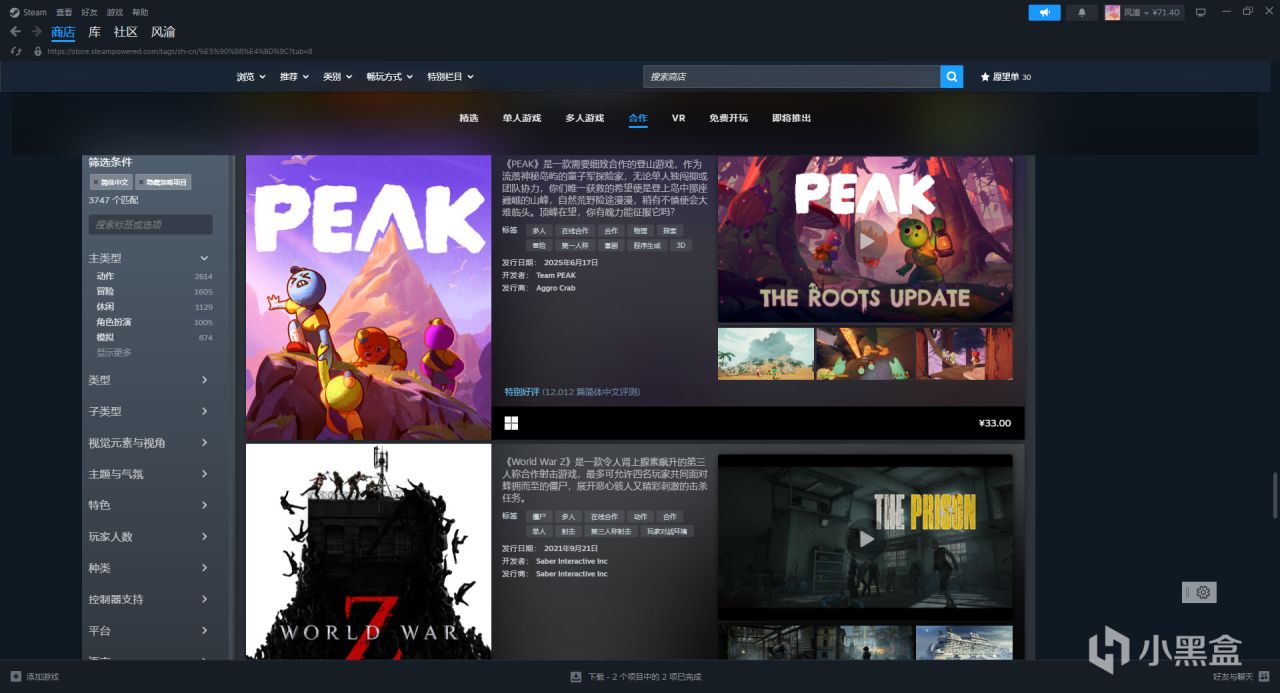The height and width of the screenshot is (693, 1280).
Task: Open the 类别 dropdown menu
Action: click(x=337, y=77)
